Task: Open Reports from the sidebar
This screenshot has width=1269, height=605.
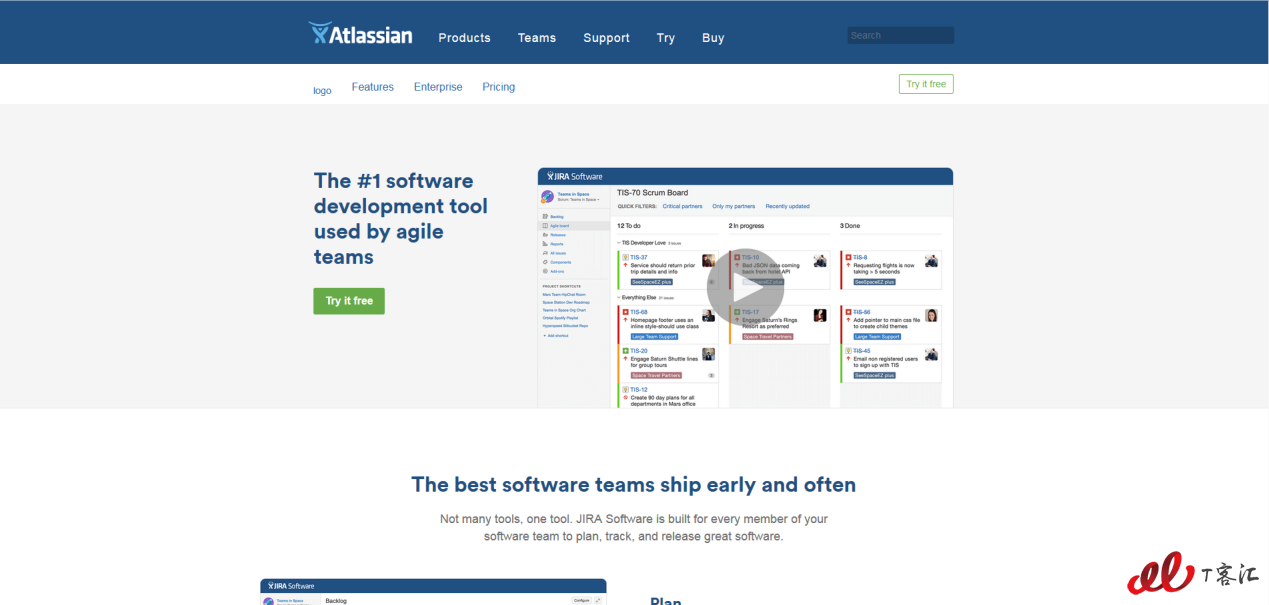Action: [556, 243]
